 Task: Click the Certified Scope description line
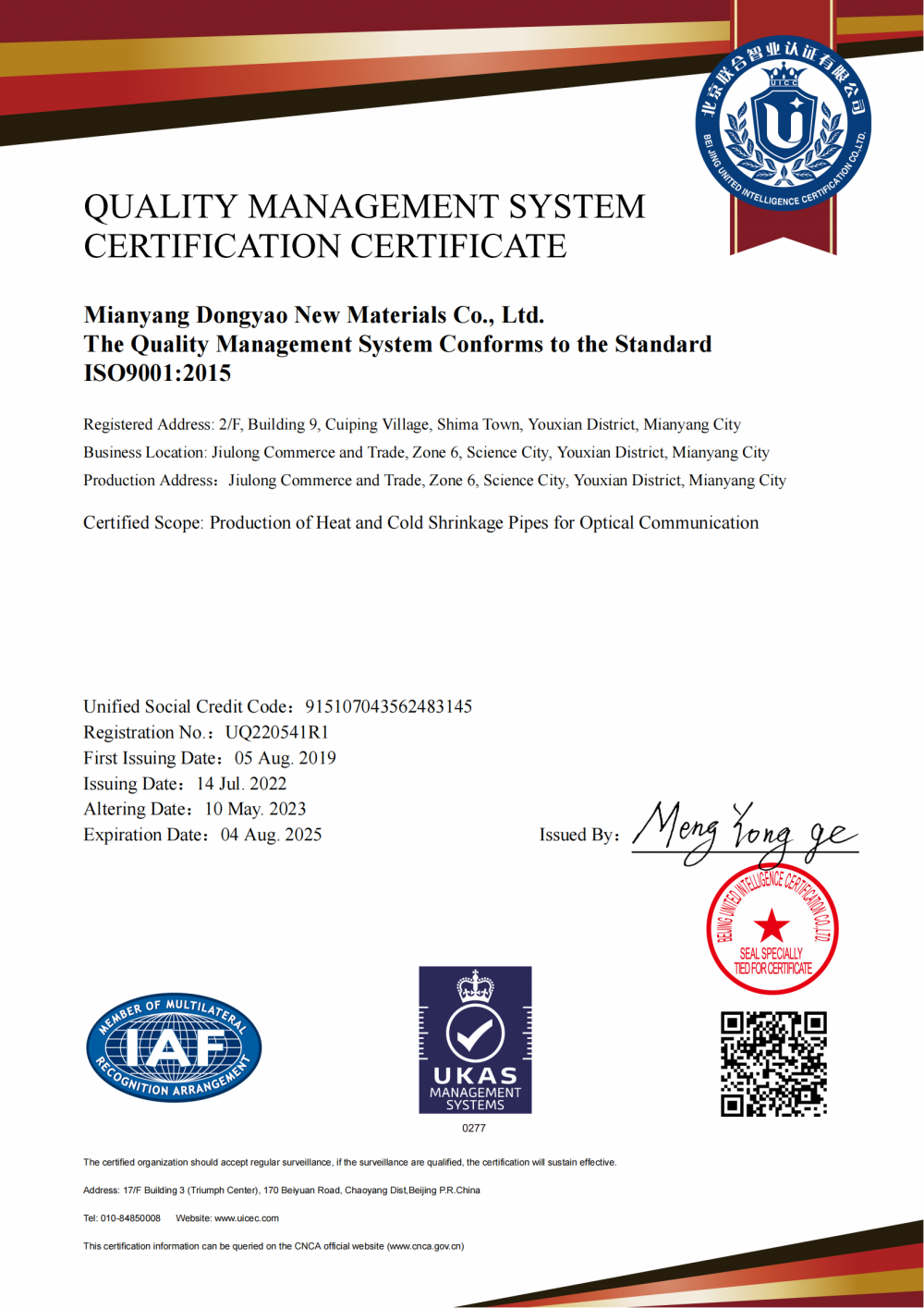[x=420, y=522]
